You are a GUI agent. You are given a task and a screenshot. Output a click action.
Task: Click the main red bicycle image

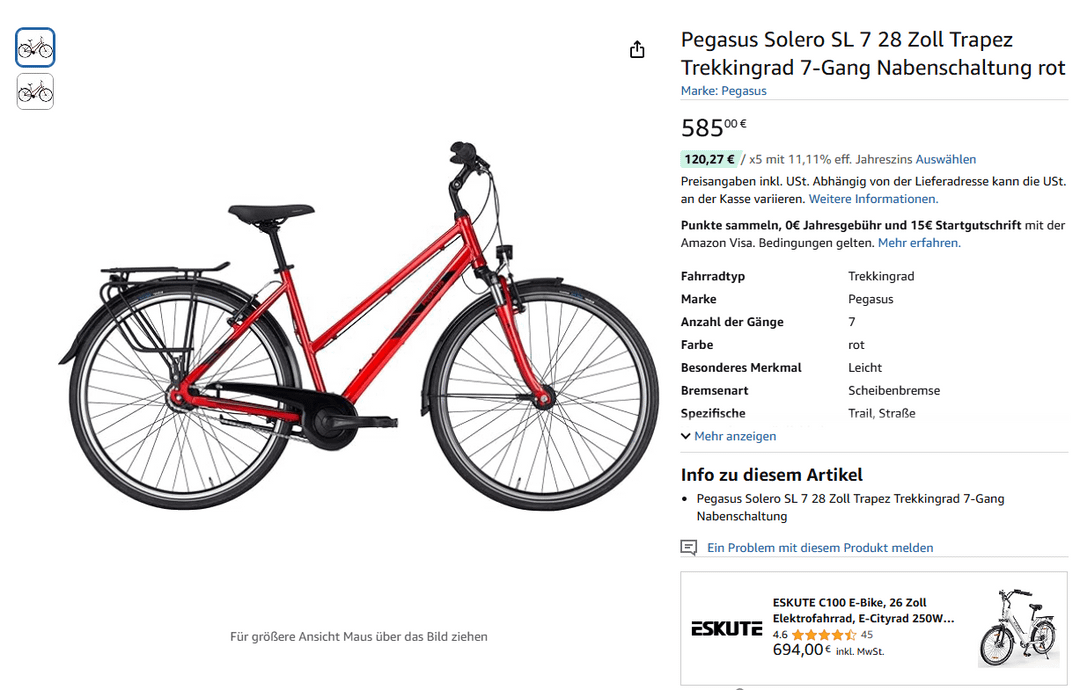point(358,327)
